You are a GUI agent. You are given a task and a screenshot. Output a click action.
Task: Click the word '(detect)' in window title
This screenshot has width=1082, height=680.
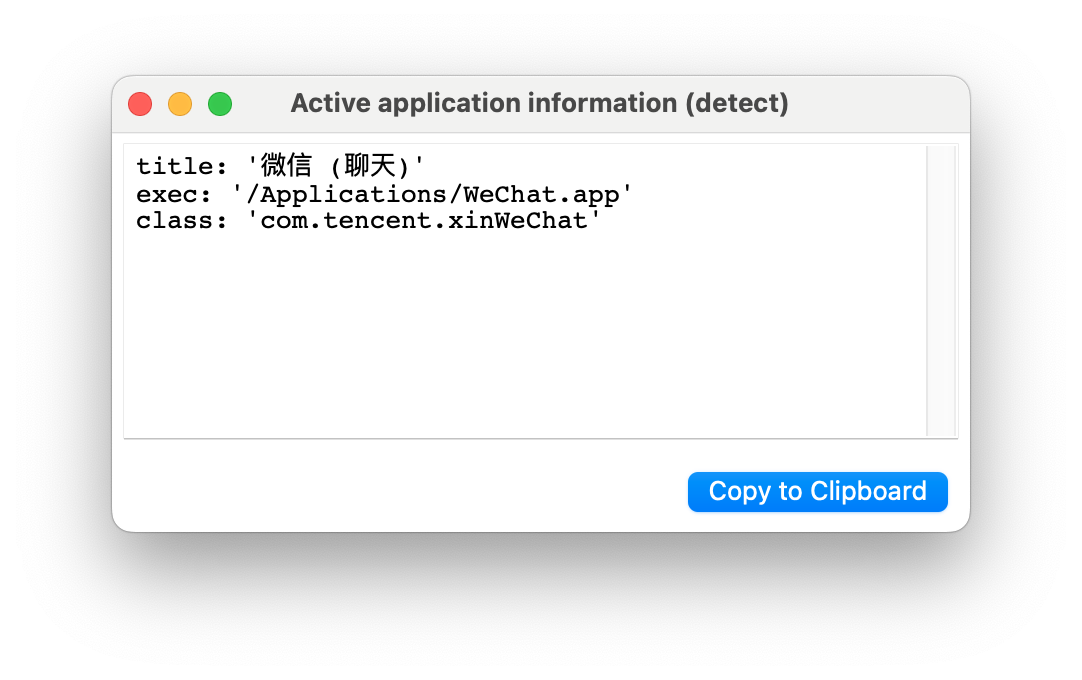click(737, 103)
